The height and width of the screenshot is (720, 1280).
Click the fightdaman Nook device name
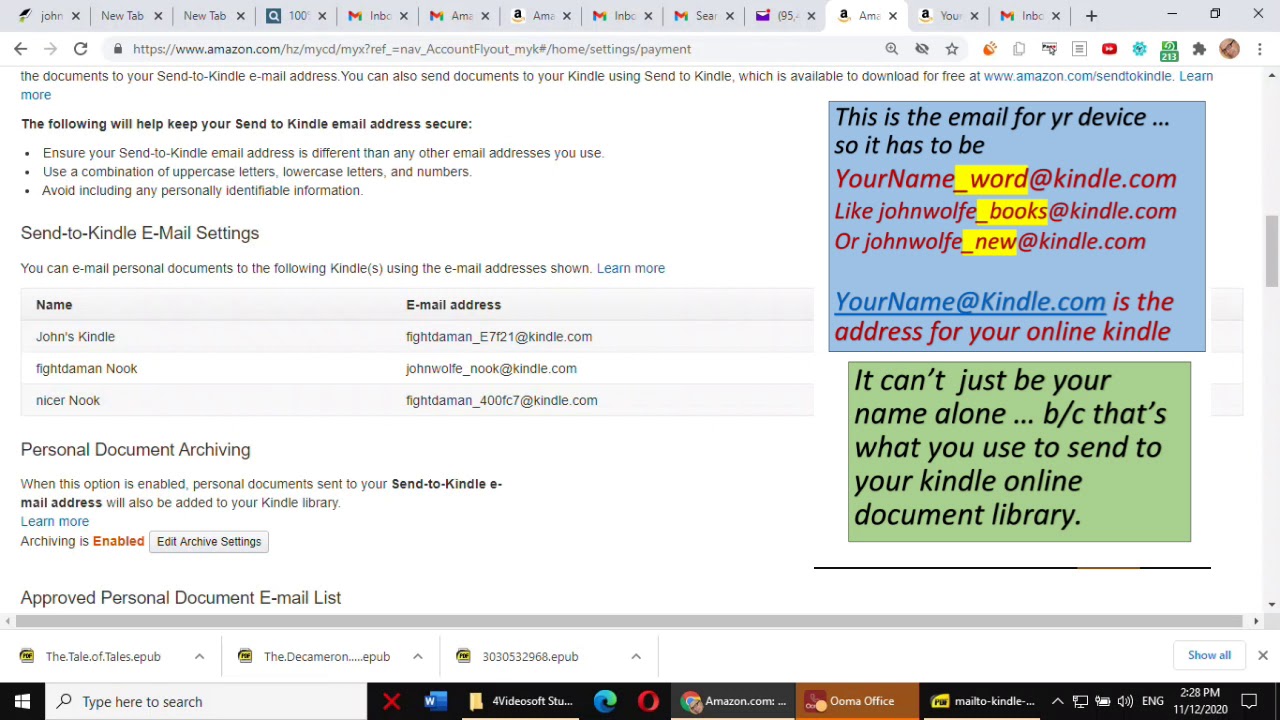86,368
